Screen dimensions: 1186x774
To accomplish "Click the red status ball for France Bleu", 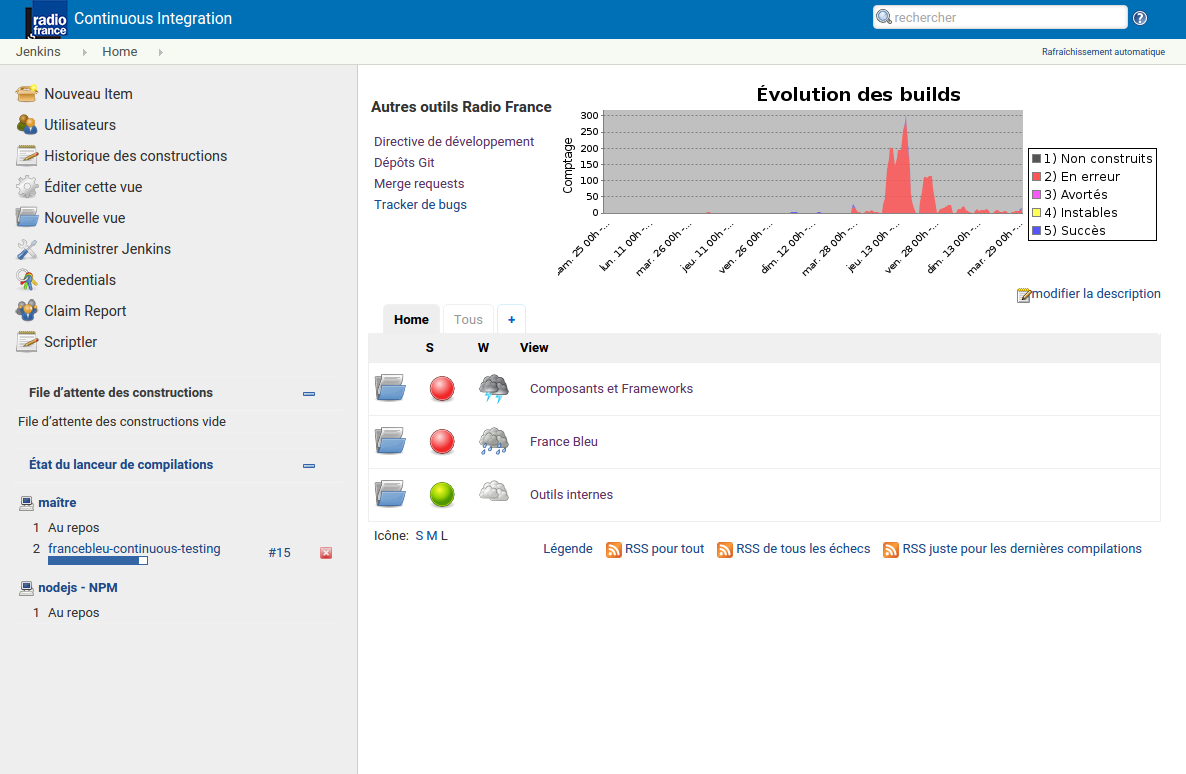I will 442,442.
